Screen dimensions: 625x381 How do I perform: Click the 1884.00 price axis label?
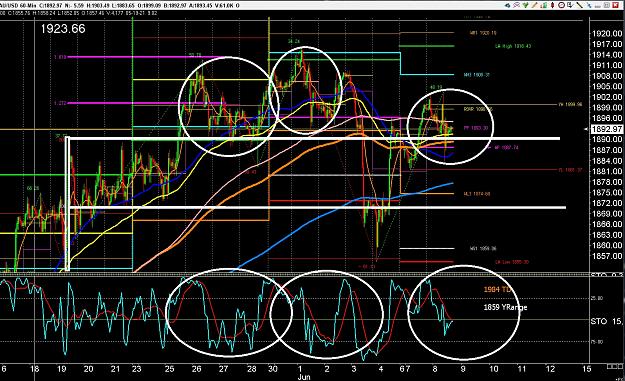click(x=607, y=161)
